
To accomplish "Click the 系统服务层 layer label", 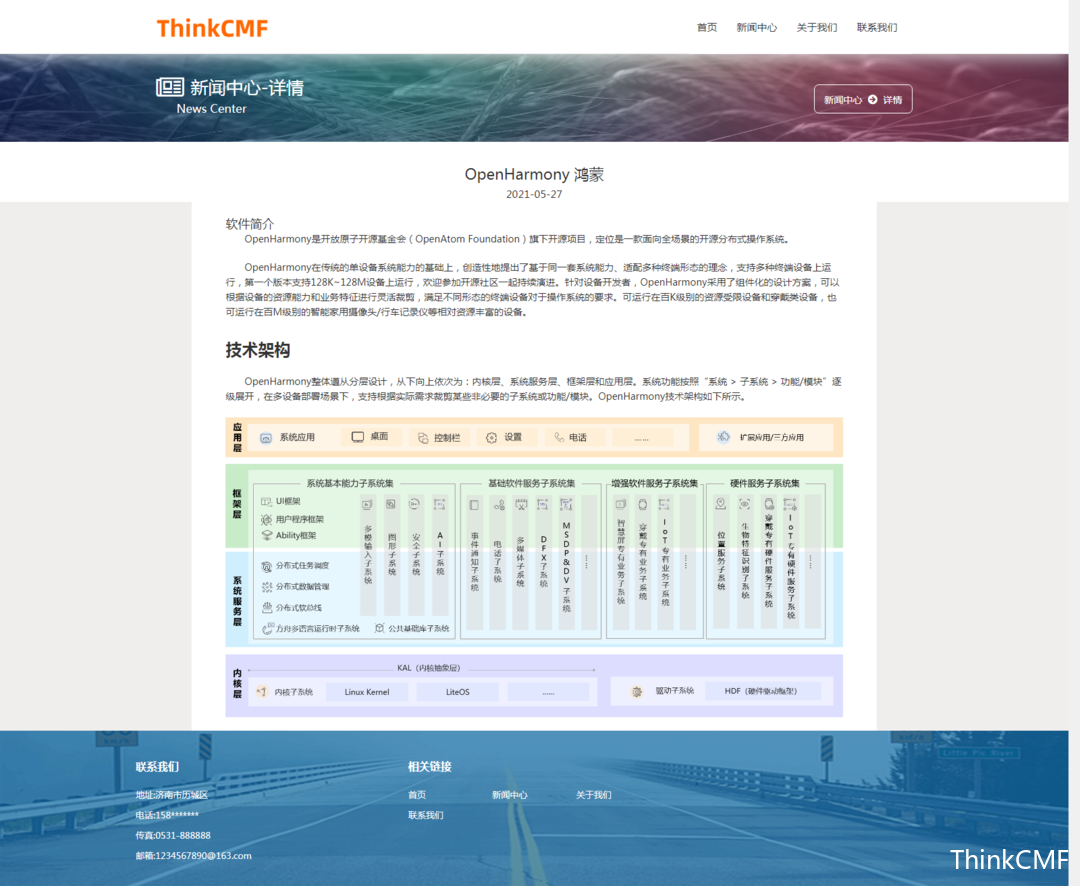I will [237, 601].
